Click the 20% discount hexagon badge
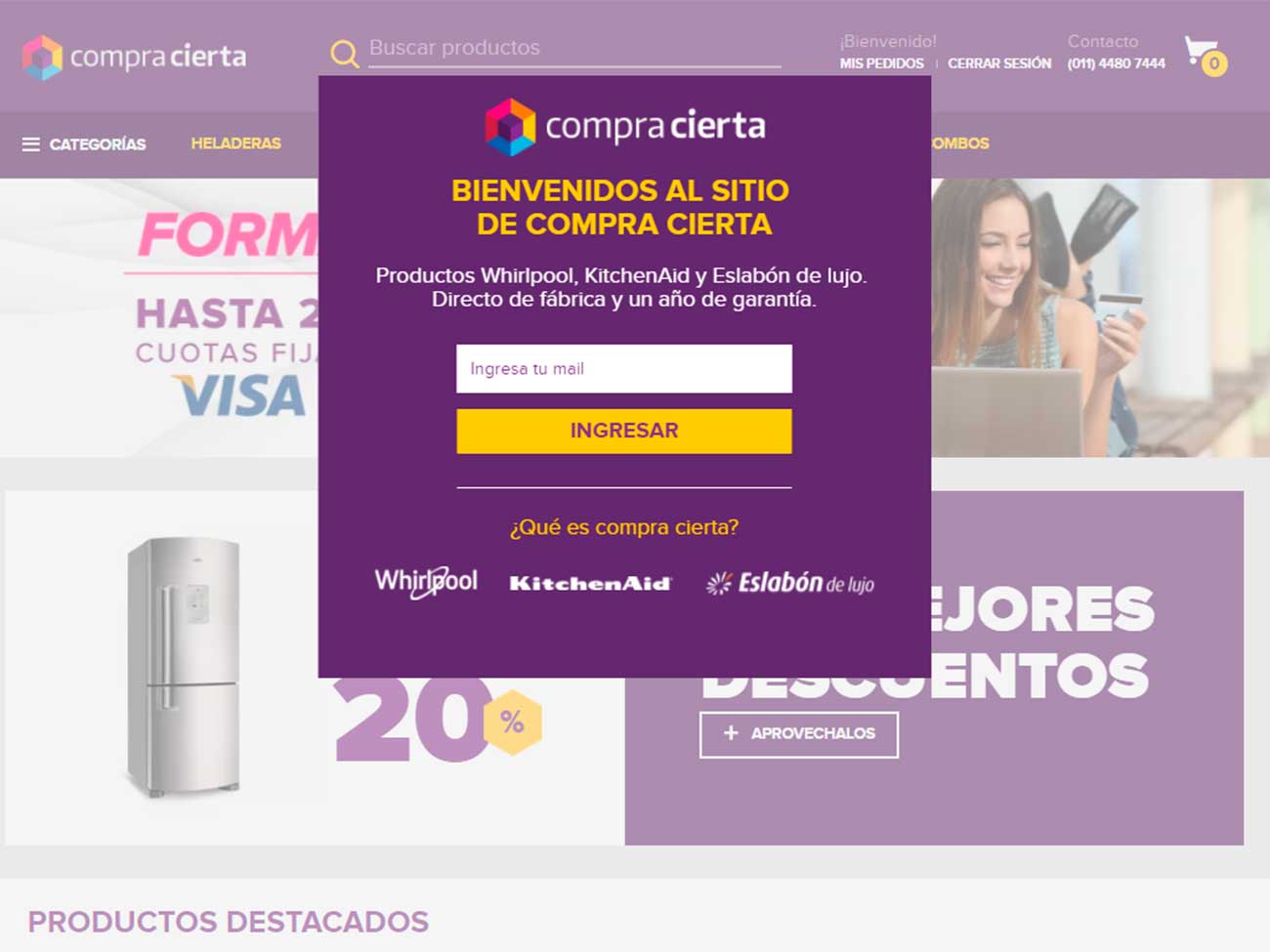The height and width of the screenshot is (952, 1270). tap(512, 723)
